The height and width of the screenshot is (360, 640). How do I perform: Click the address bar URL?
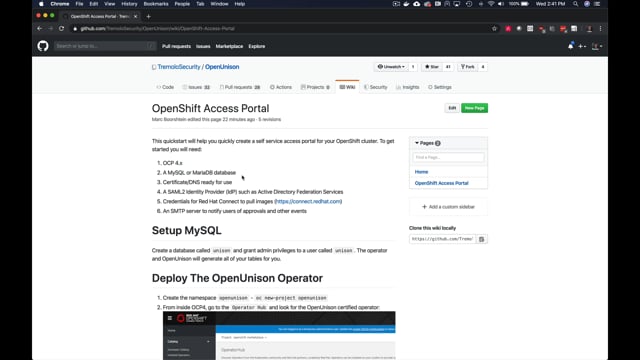[158, 29]
